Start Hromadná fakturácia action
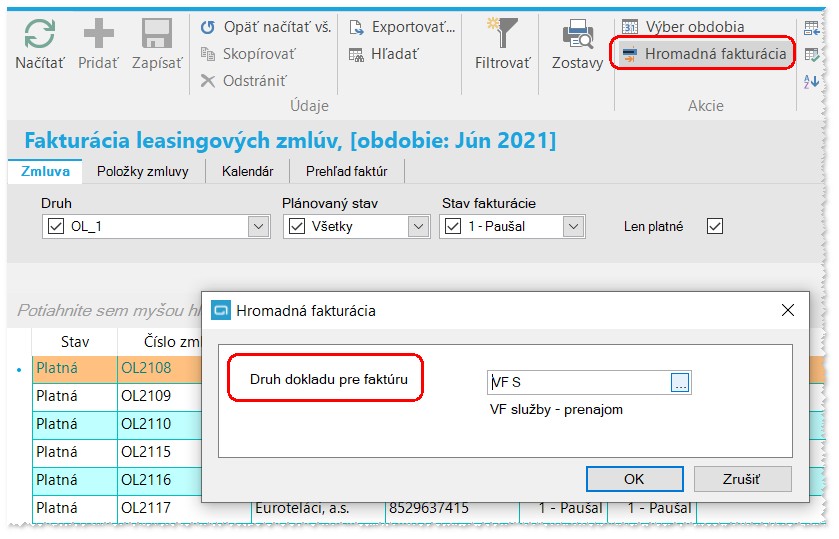Viewport: 839px width, 539px height. point(704,54)
